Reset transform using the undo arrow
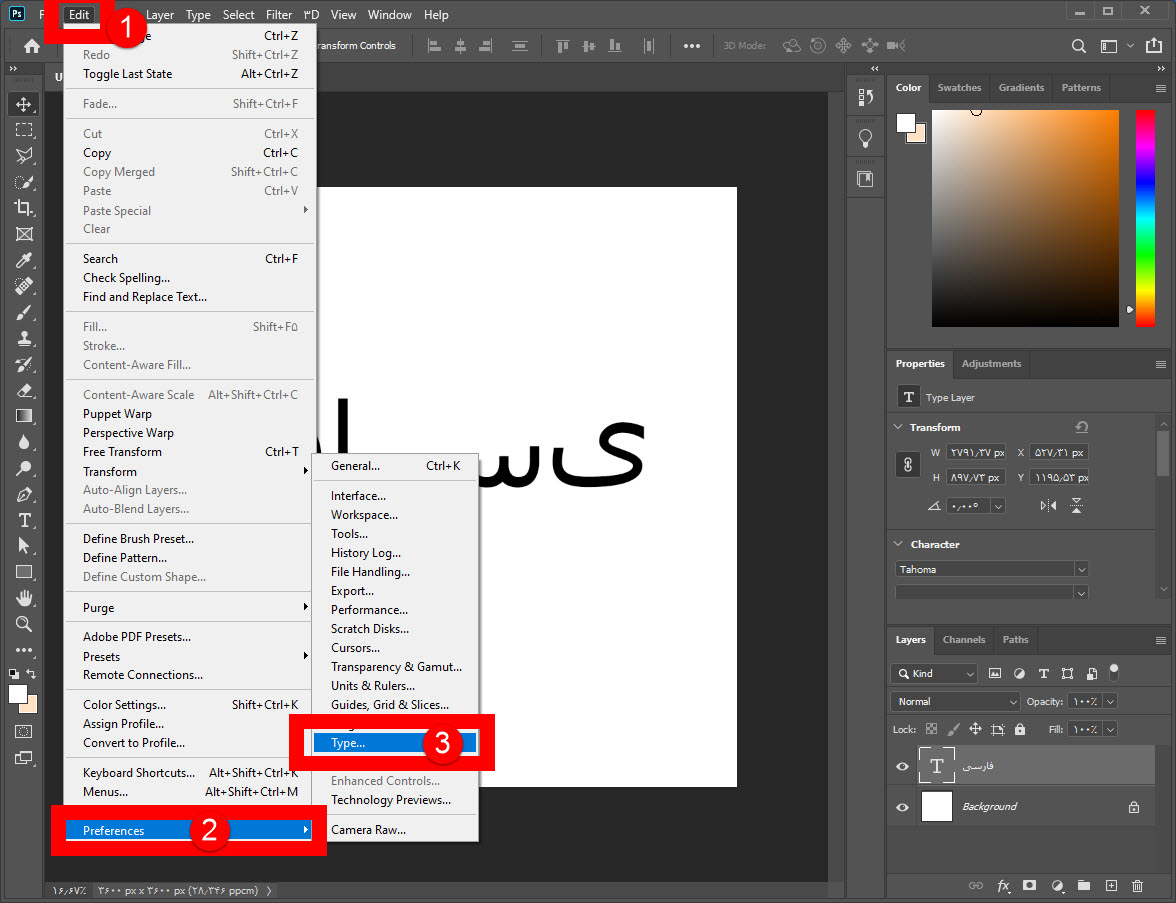The width and height of the screenshot is (1176, 903). click(1082, 427)
